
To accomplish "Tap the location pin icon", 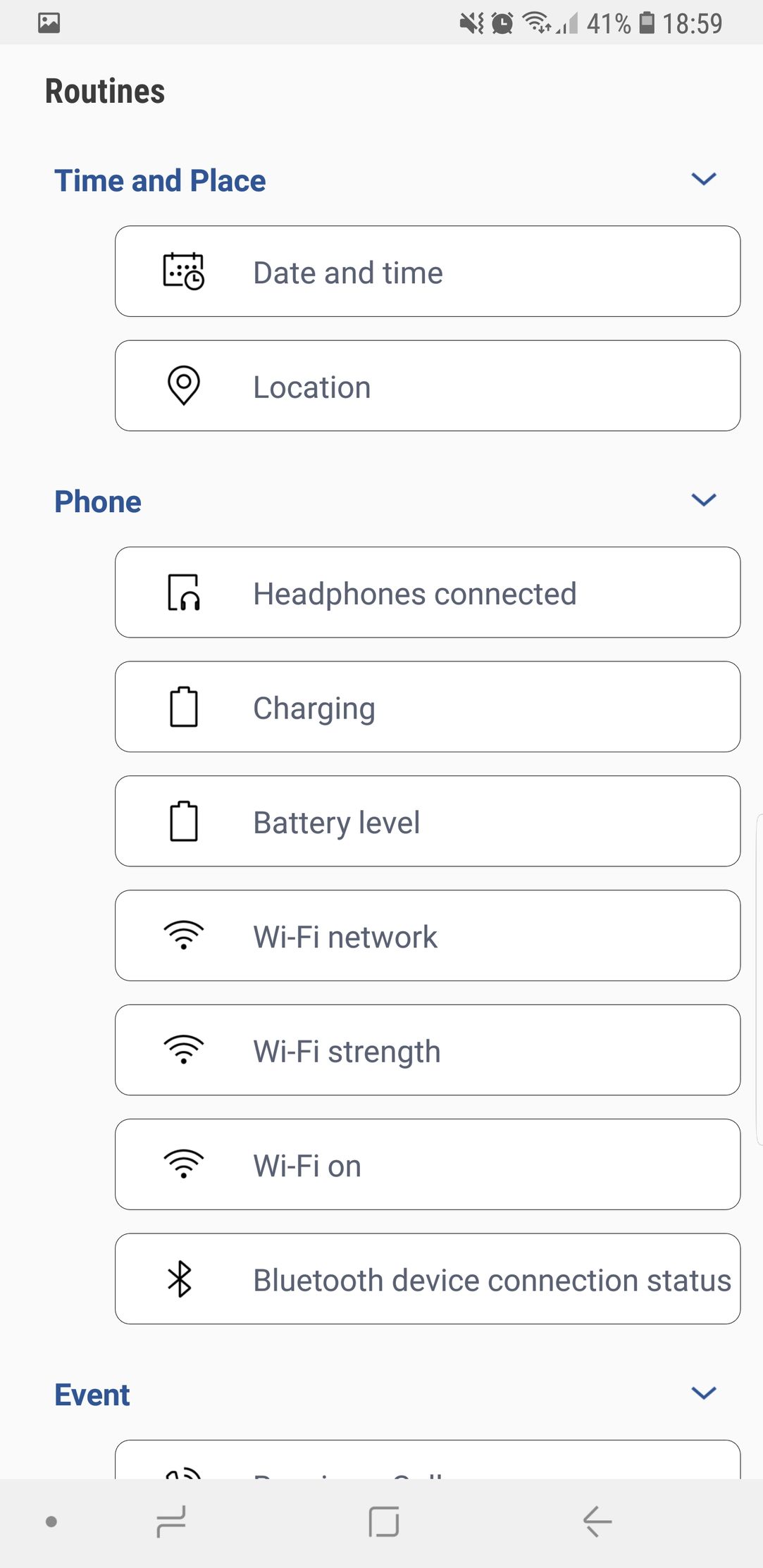I will 183,385.
